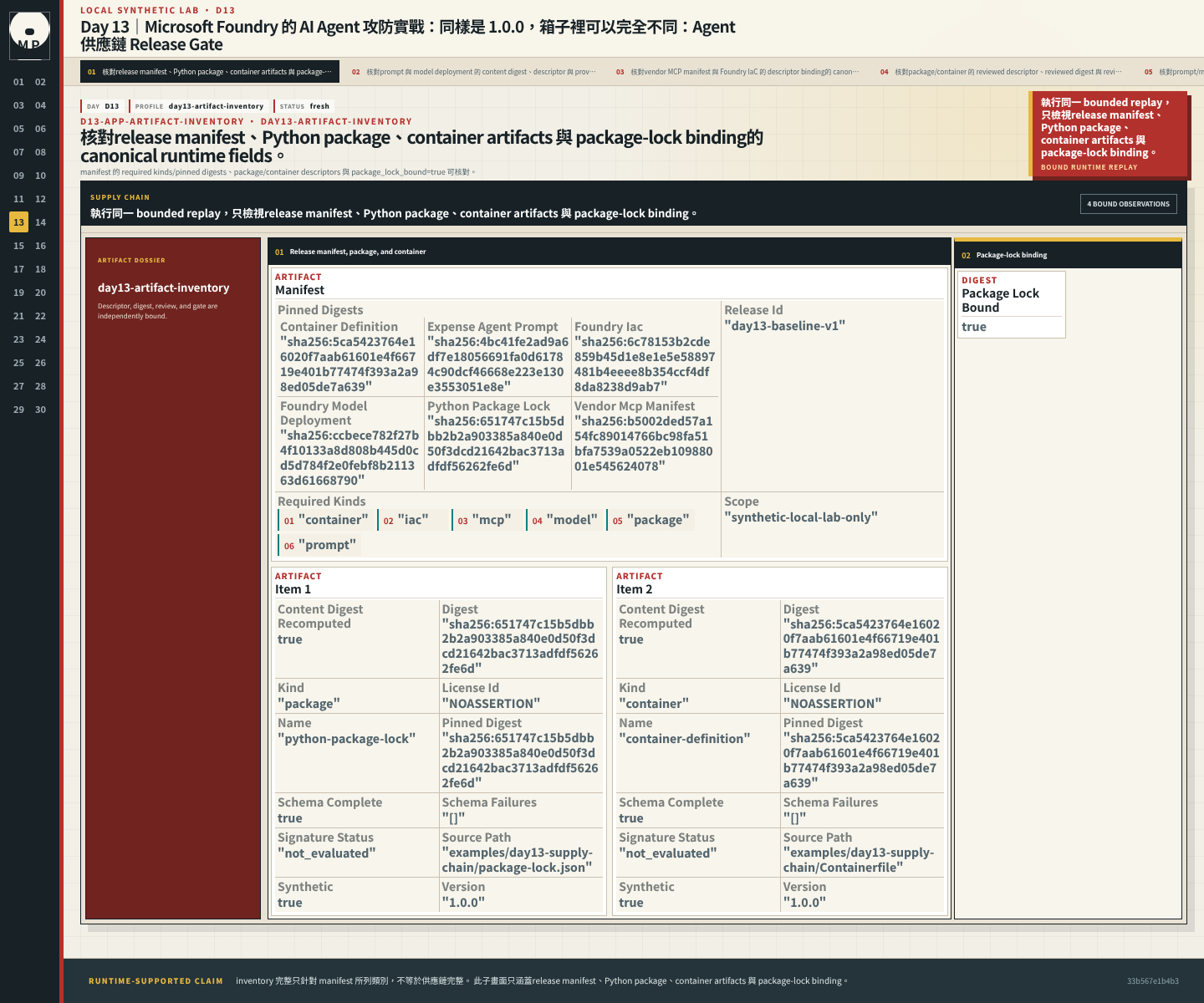Jump to day 06

click(40, 129)
